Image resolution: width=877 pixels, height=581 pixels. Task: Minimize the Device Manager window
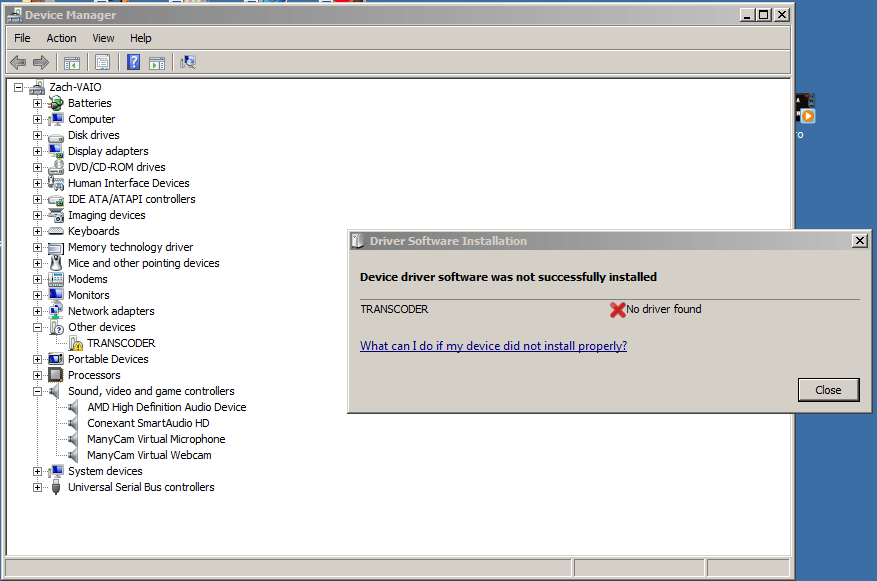(748, 15)
